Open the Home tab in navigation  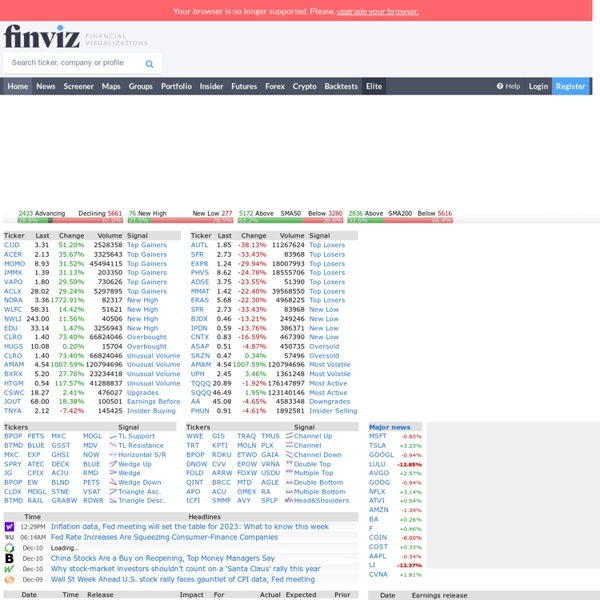[18, 86]
